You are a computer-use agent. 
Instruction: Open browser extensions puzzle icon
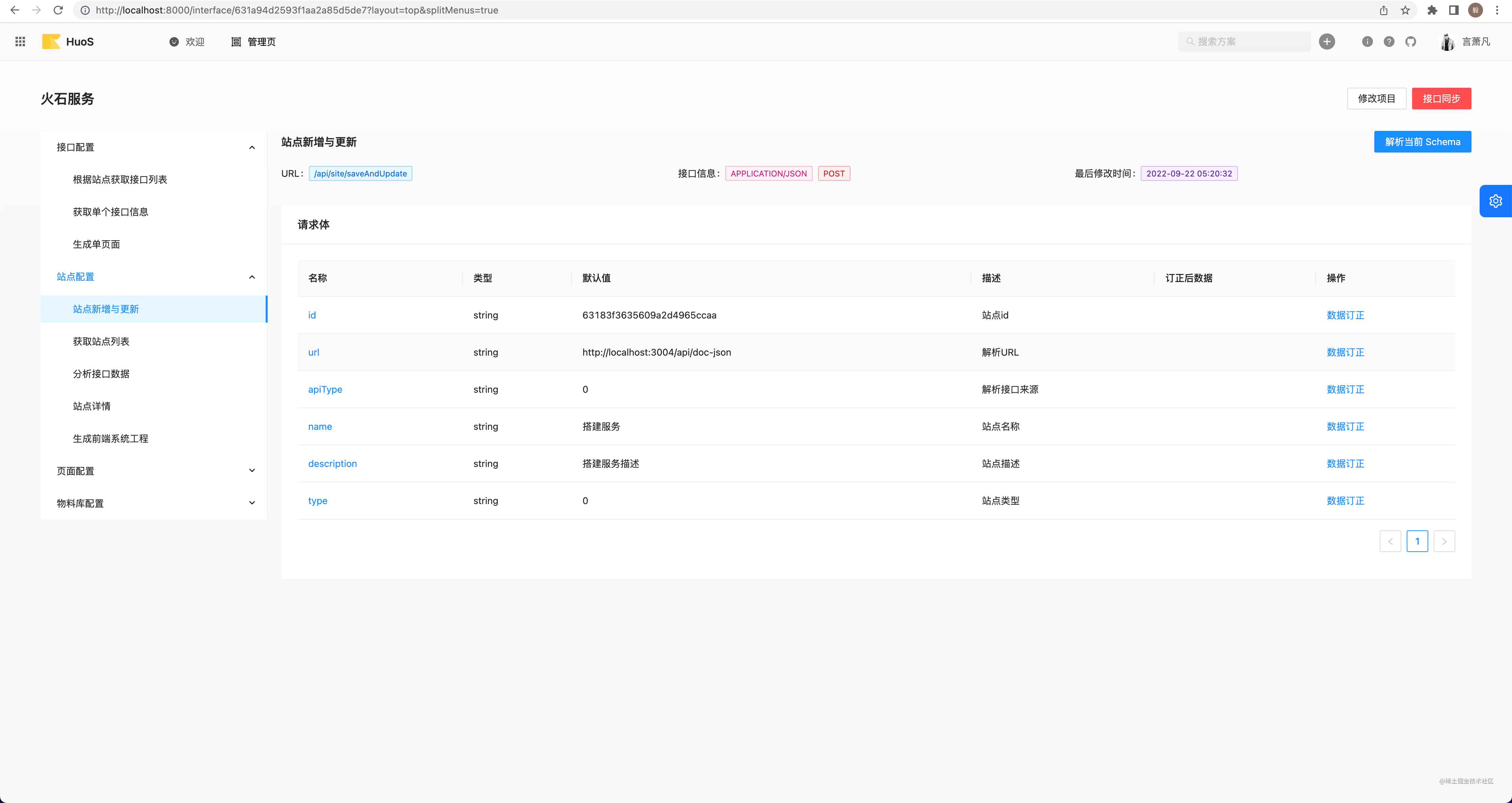coord(1432,10)
